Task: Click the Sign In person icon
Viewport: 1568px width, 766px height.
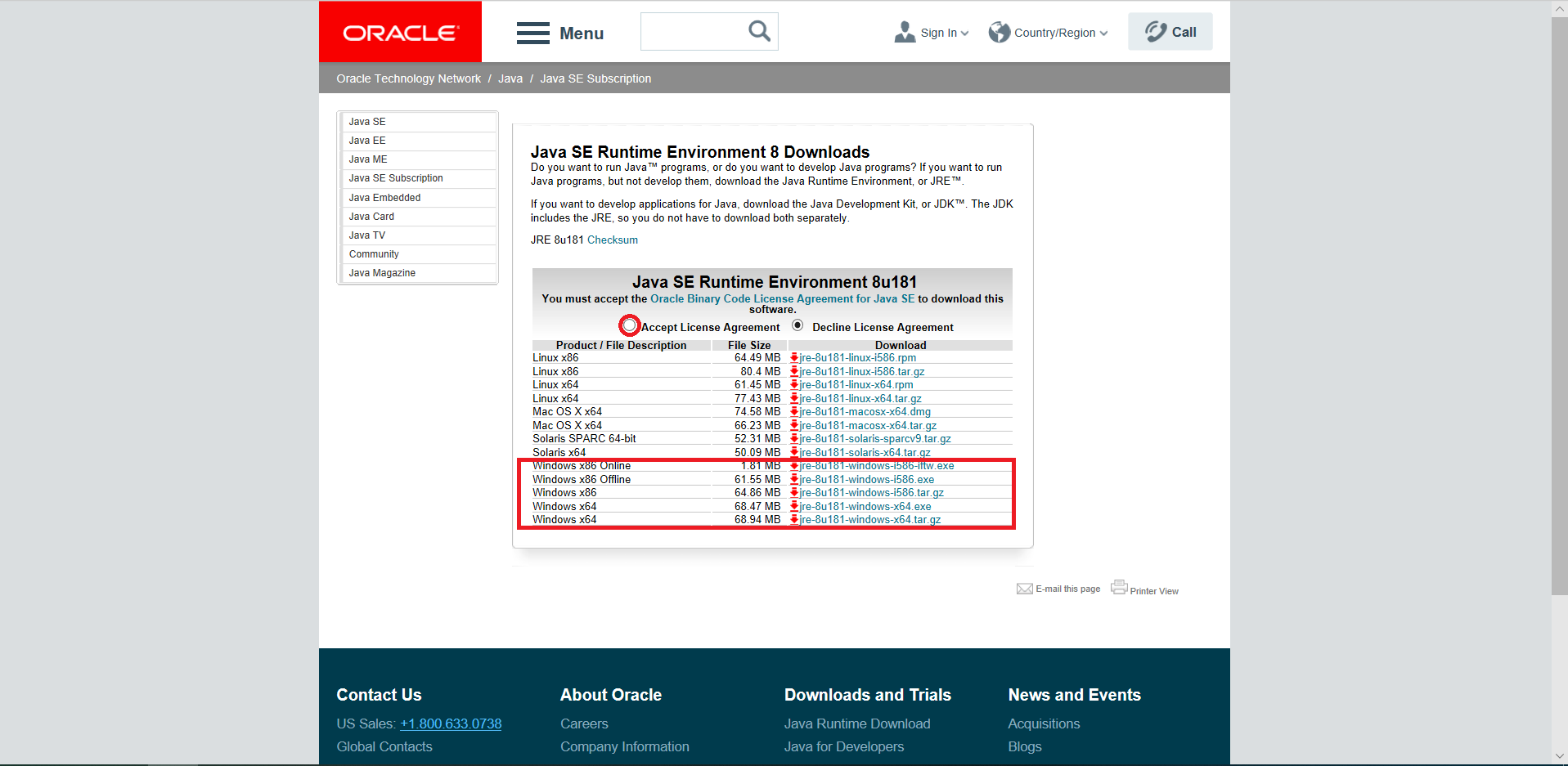Action: click(x=905, y=31)
